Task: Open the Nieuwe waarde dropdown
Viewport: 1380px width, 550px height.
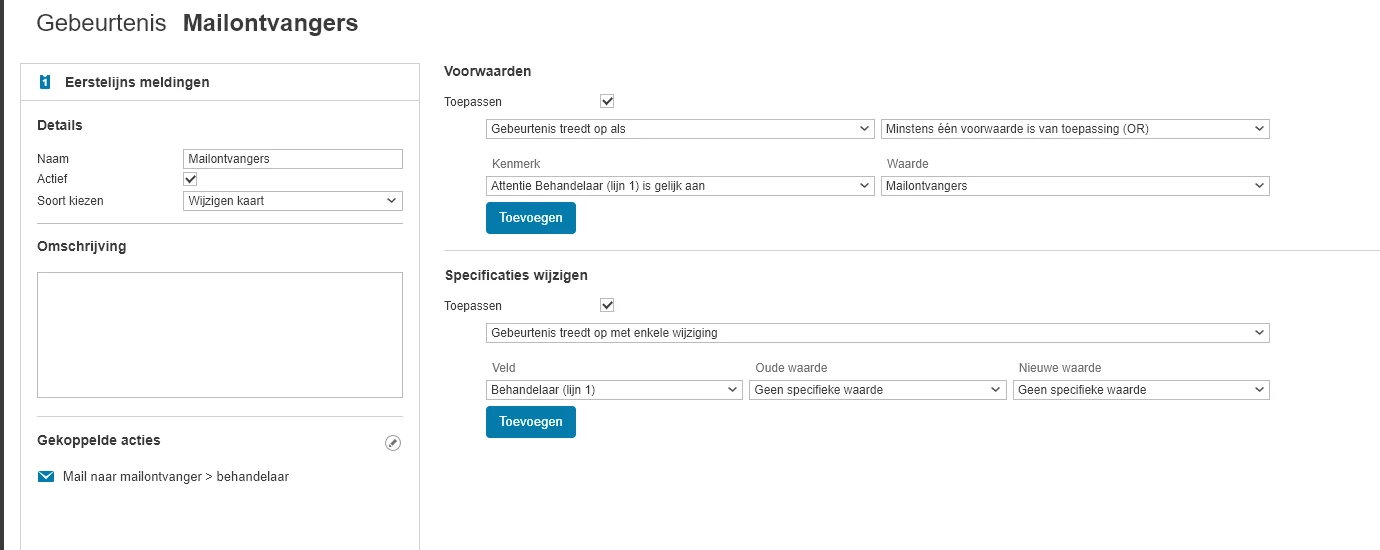Action: coord(1140,390)
